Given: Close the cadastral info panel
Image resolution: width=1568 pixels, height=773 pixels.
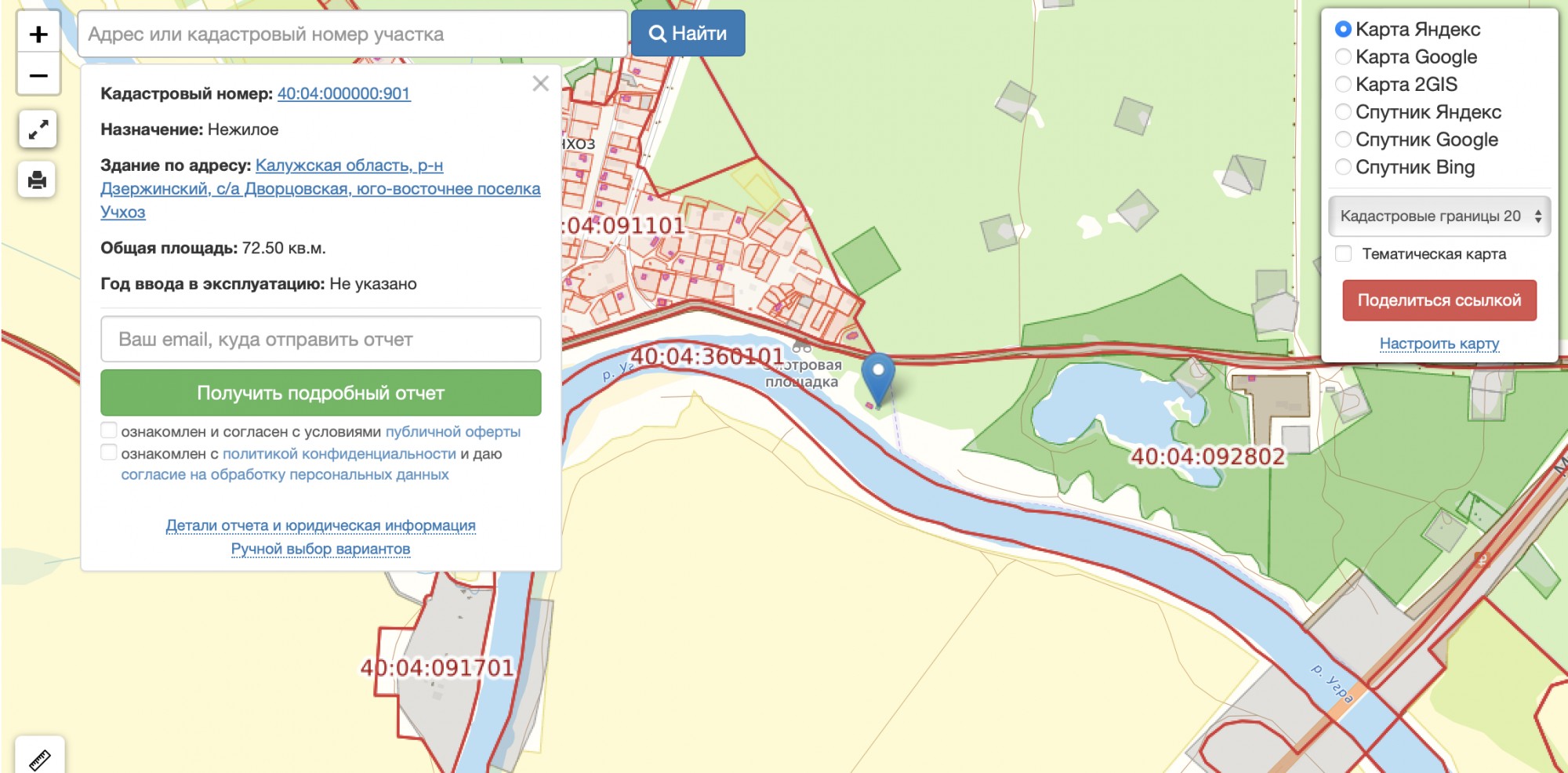Looking at the screenshot, I should (x=540, y=84).
